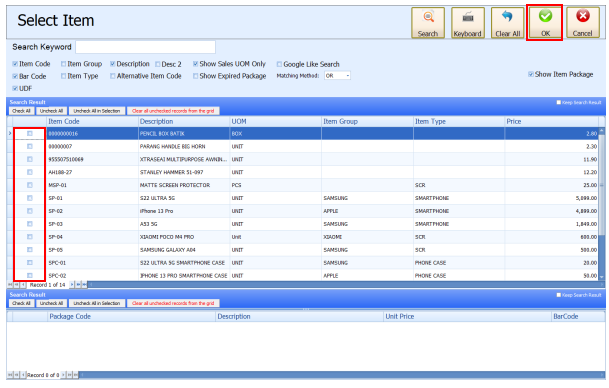This screenshot has width=609, height=388.
Task: Open the Matching Method dropdown
Action: (x=348, y=76)
